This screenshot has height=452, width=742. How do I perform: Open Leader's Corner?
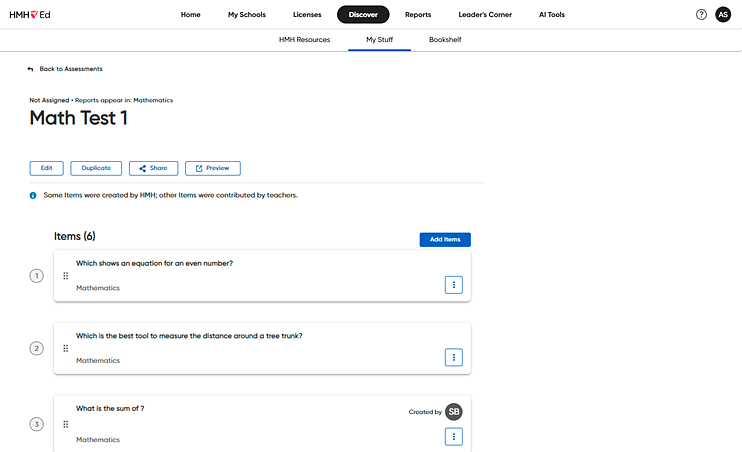(x=485, y=15)
